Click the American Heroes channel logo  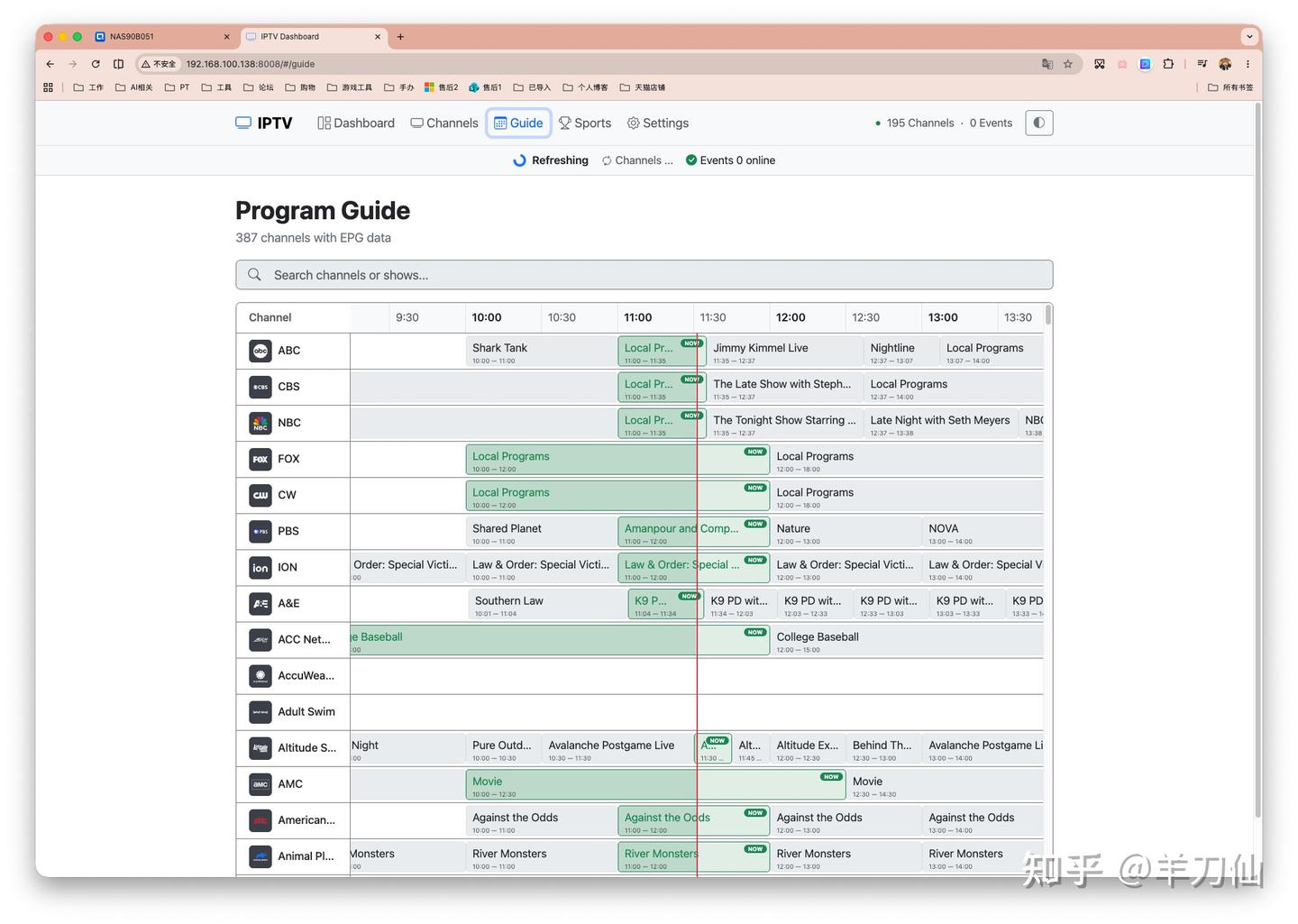pos(261,819)
